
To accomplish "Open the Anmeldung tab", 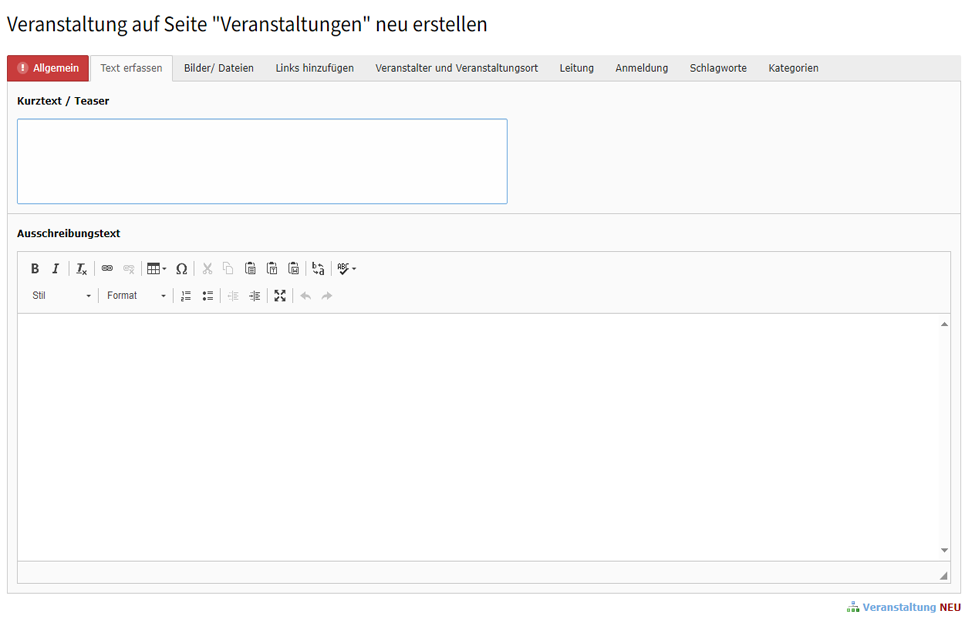I will pyautogui.click(x=642, y=68).
